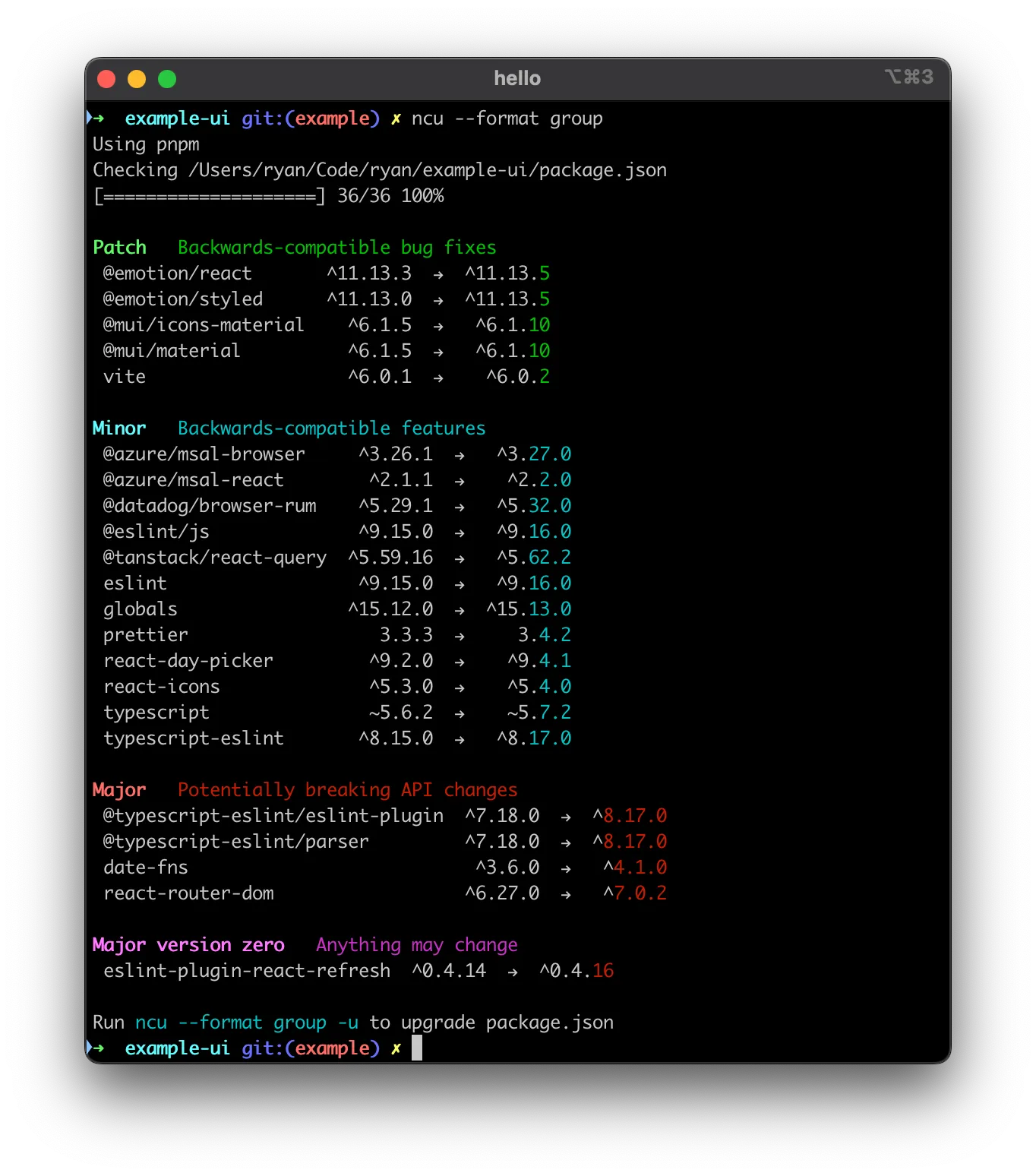Click 'Backwards-compatible bug fixes' text
This screenshot has height=1176, width=1036.
point(336,248)
